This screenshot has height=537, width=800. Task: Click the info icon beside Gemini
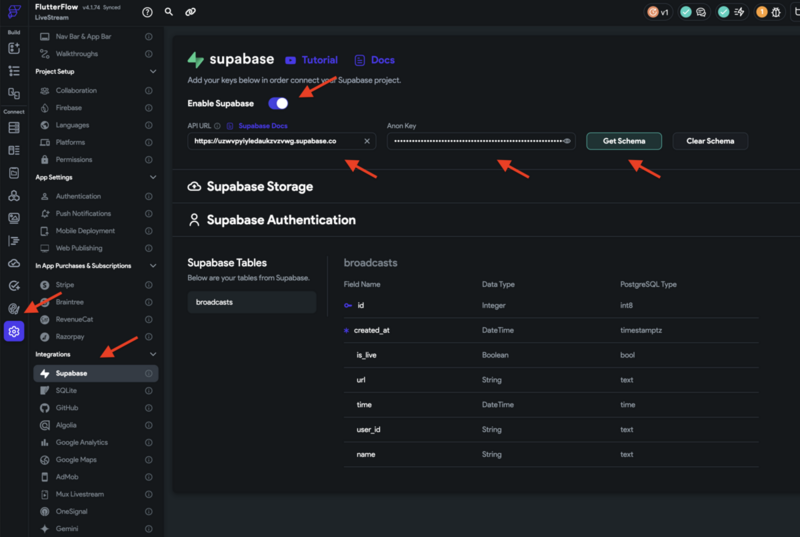click(148, 529)
